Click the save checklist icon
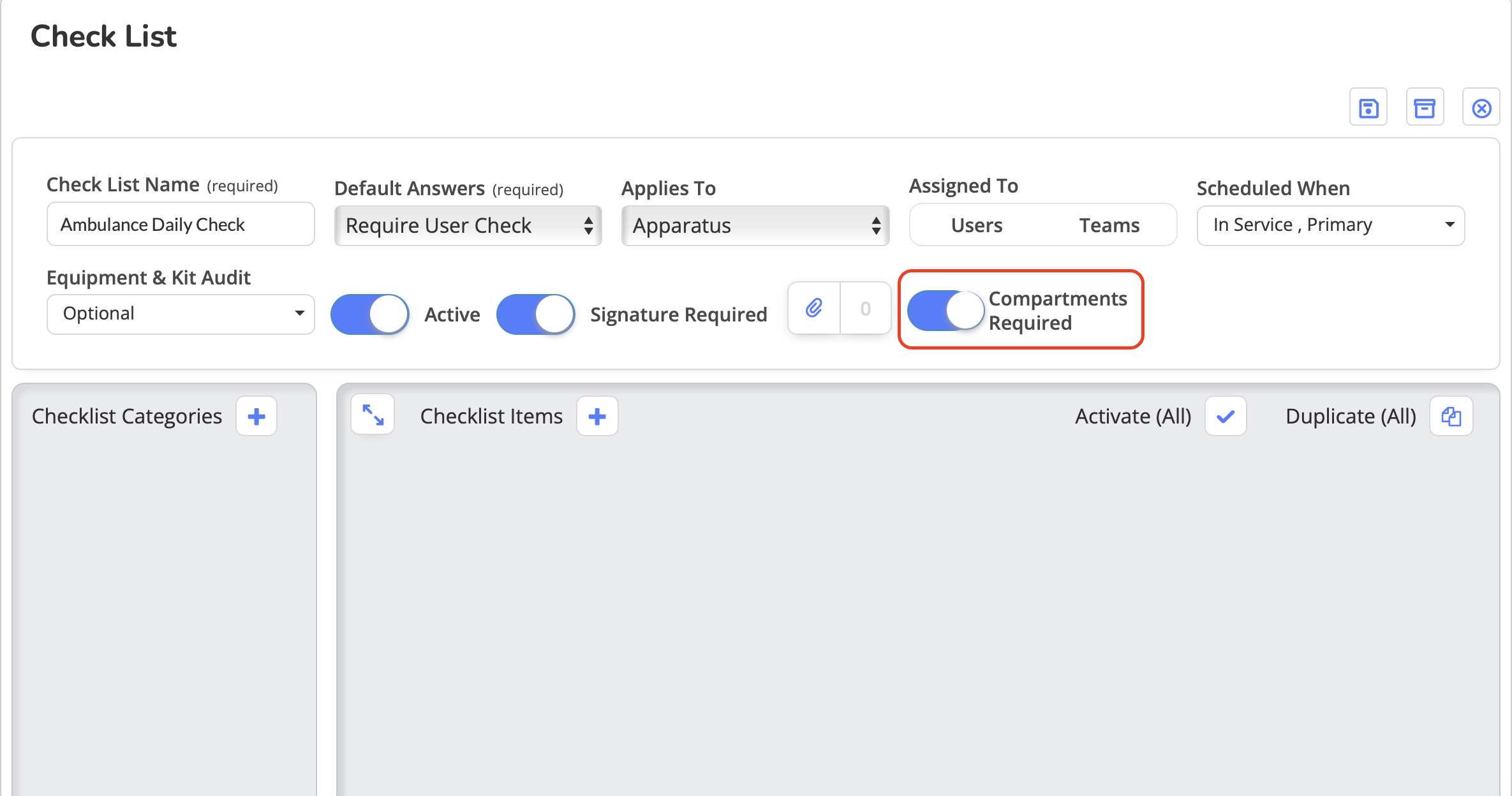The image size is (1512, 796). pos(1368,108)
